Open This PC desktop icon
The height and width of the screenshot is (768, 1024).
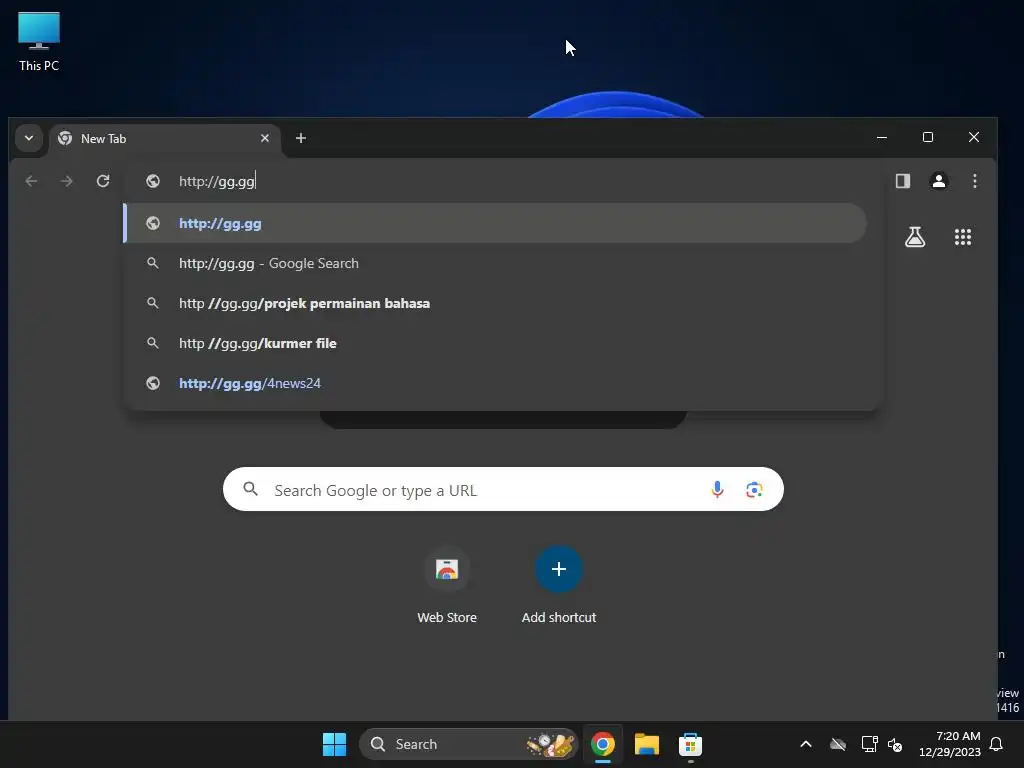(x=39, y=42)
